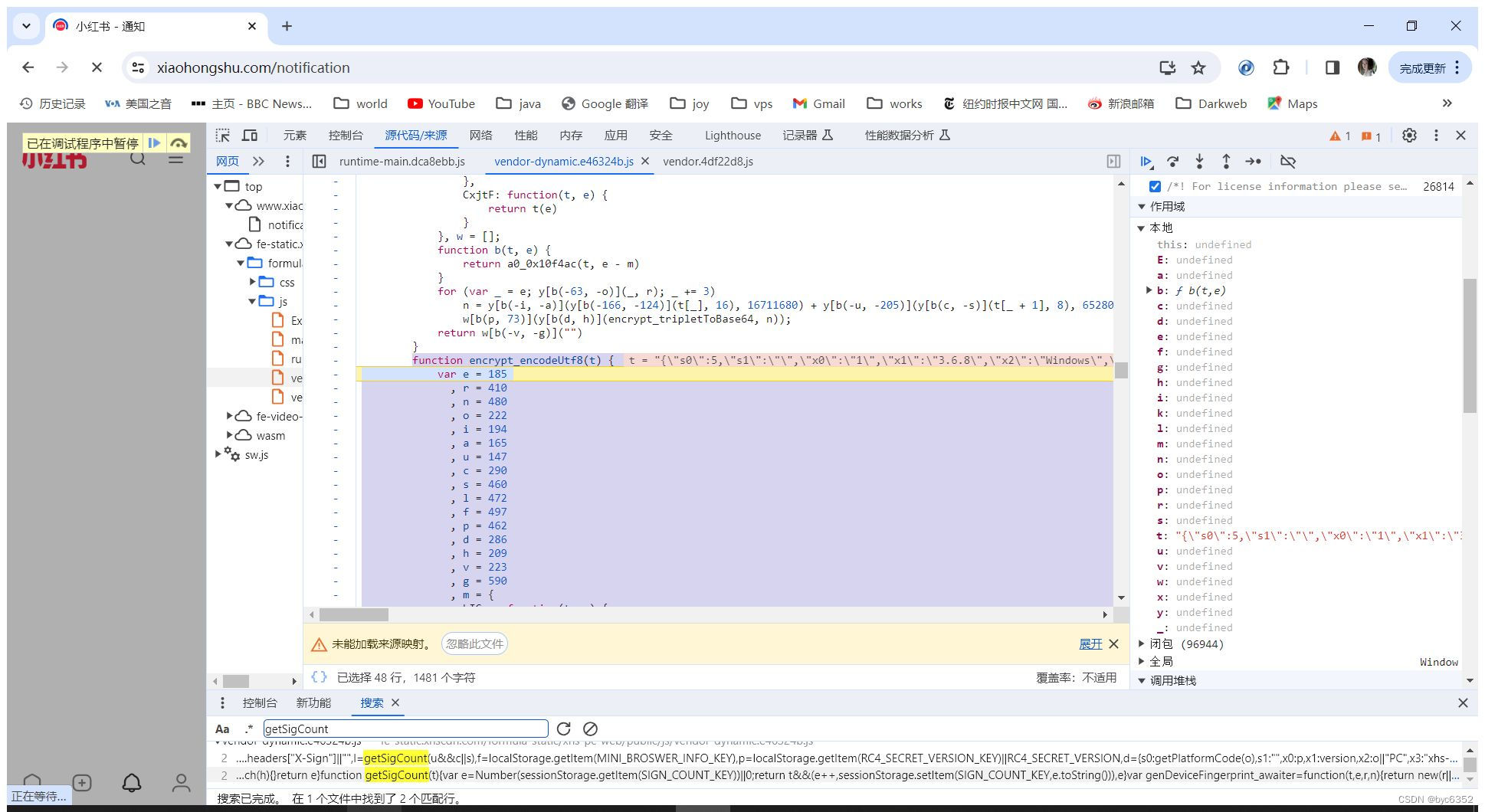Enable regex mode in the search bar

(x=249, y=729)
